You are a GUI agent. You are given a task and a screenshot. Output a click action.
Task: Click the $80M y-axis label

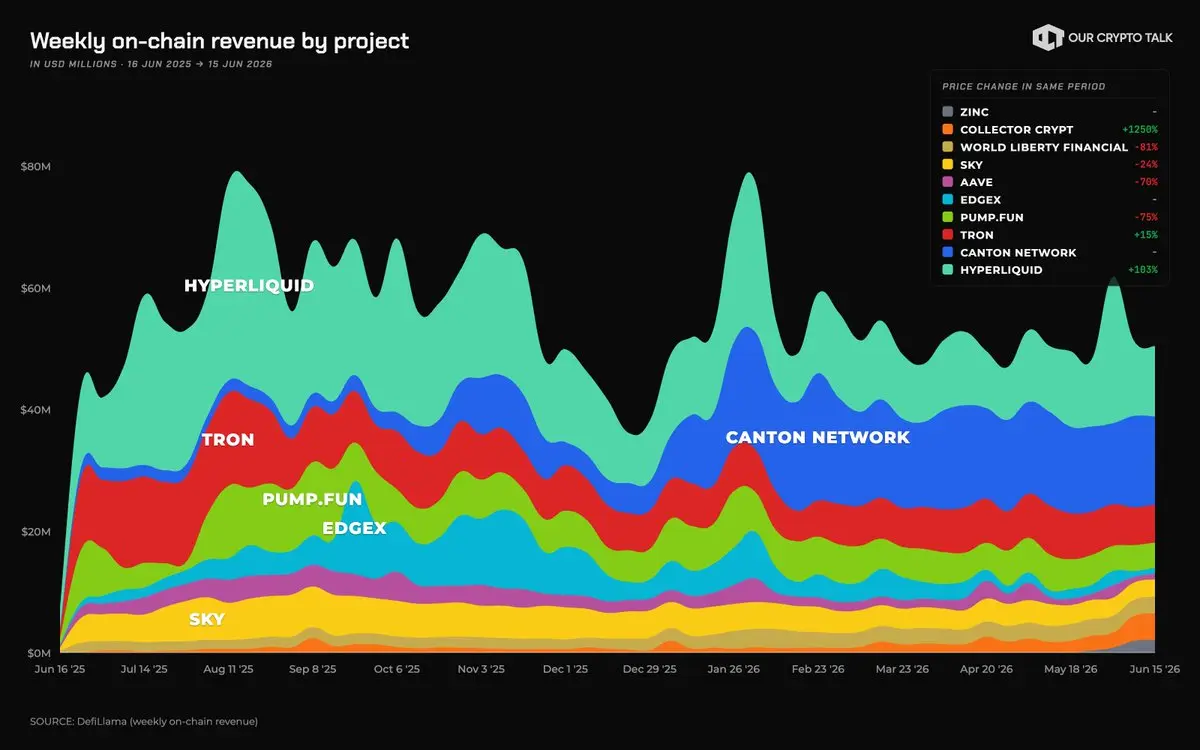click(36, 166)
